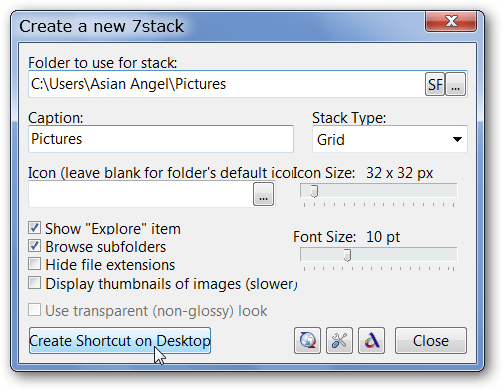Click the Icon Size slider handle
This screenshot has height=390, width=503.
click(314, 191)
